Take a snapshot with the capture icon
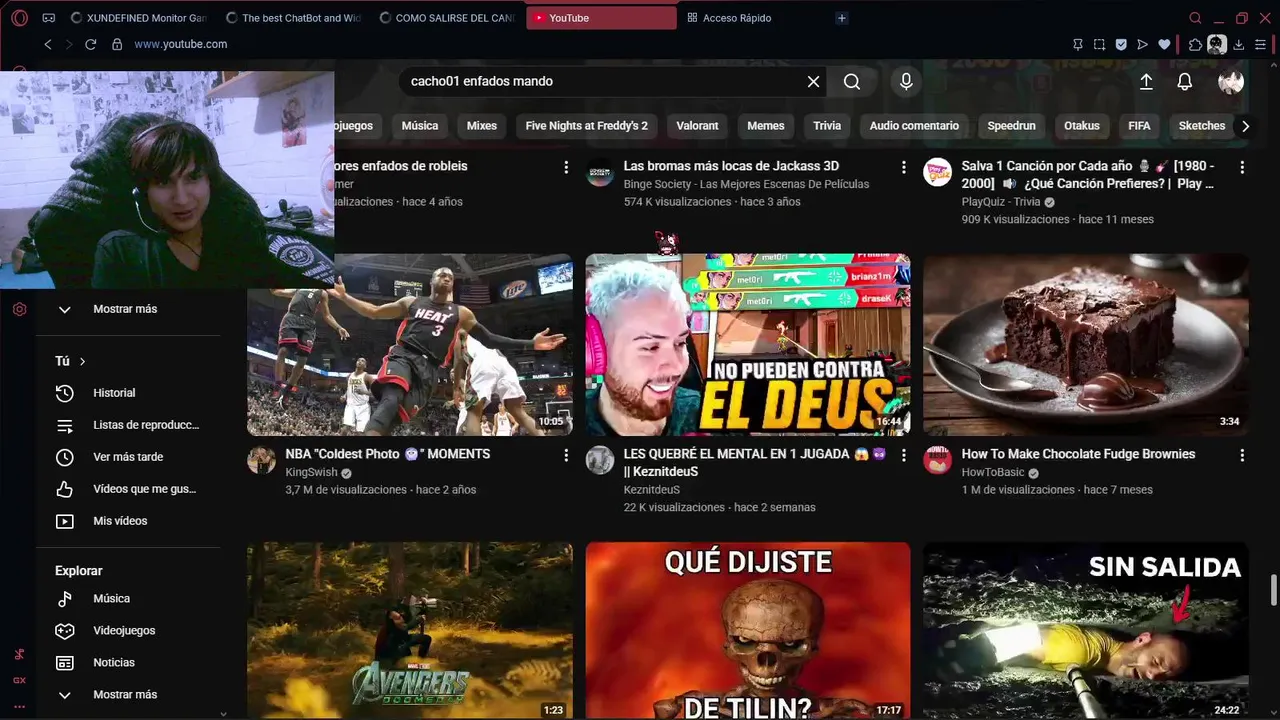This screenshot has height=720, width=1280. tap(1099, 44)
